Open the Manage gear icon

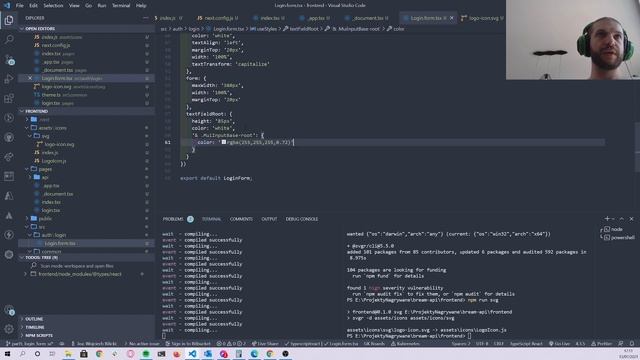[x=9, y=329]
